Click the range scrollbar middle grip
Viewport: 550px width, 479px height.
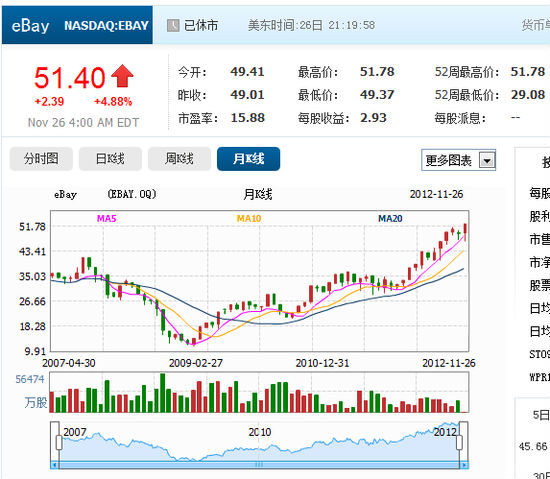(259, 465)
